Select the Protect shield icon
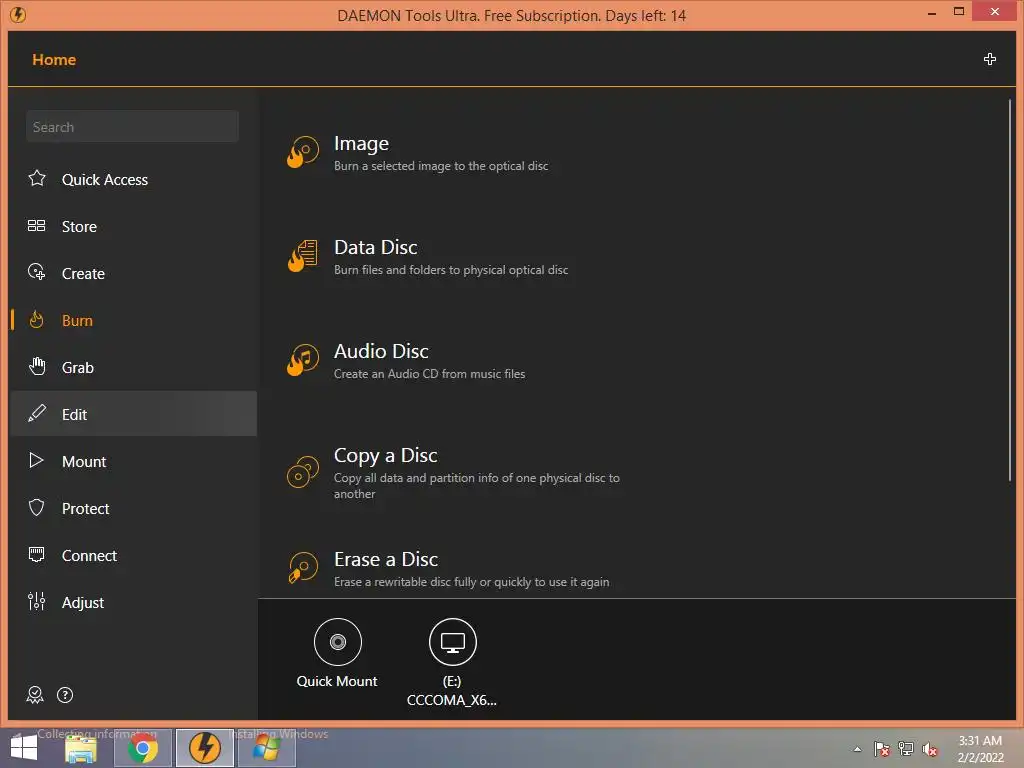Screen dimensions: 1024x768 (x=37, y=507)
